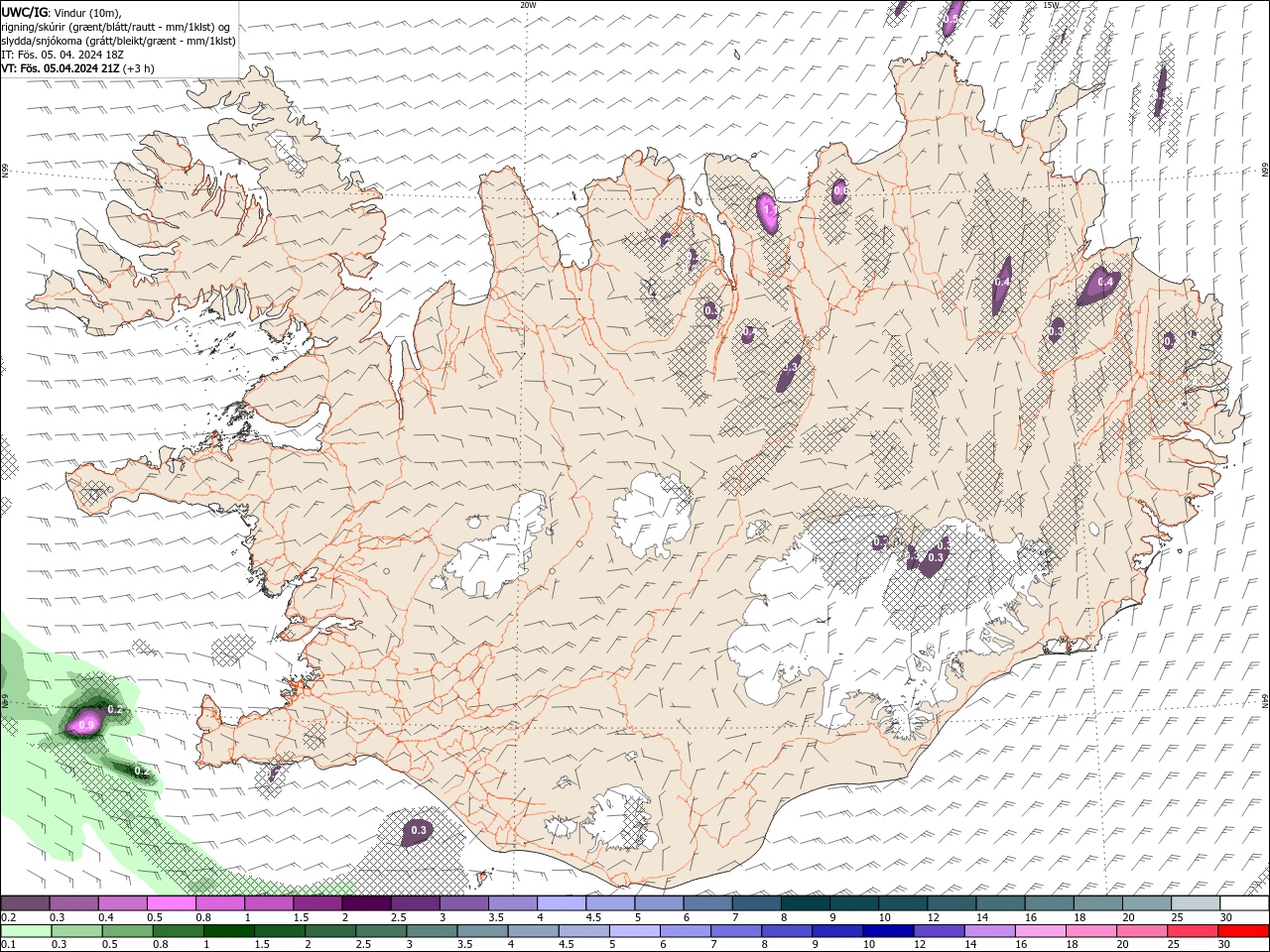Select darkest purple snow swatch at 2
Image resolution: width=1270 pixels, height=952 pixels.
point(365,902)
